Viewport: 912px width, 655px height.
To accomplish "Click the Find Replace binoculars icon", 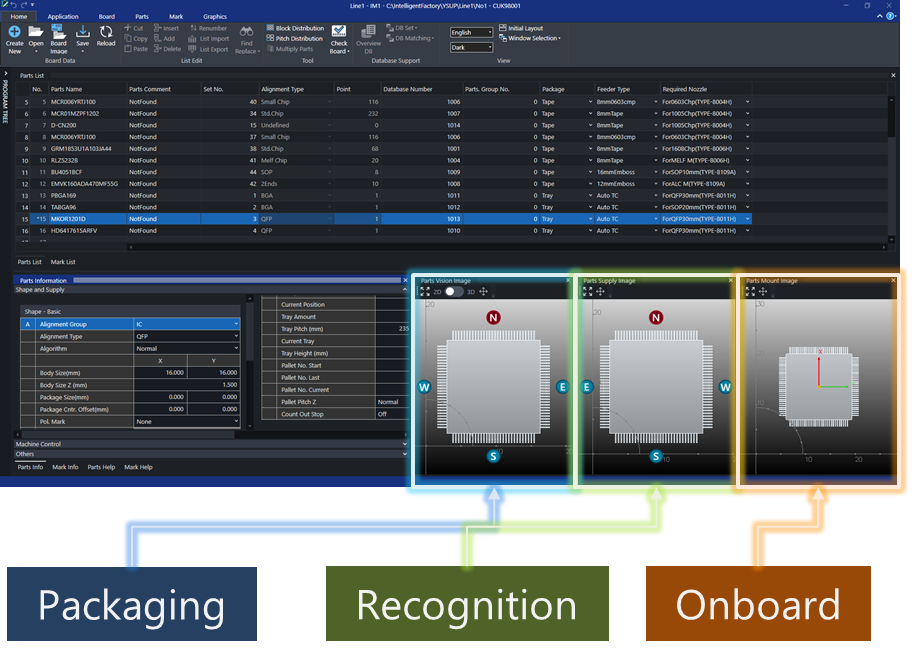I will (247, 32).
